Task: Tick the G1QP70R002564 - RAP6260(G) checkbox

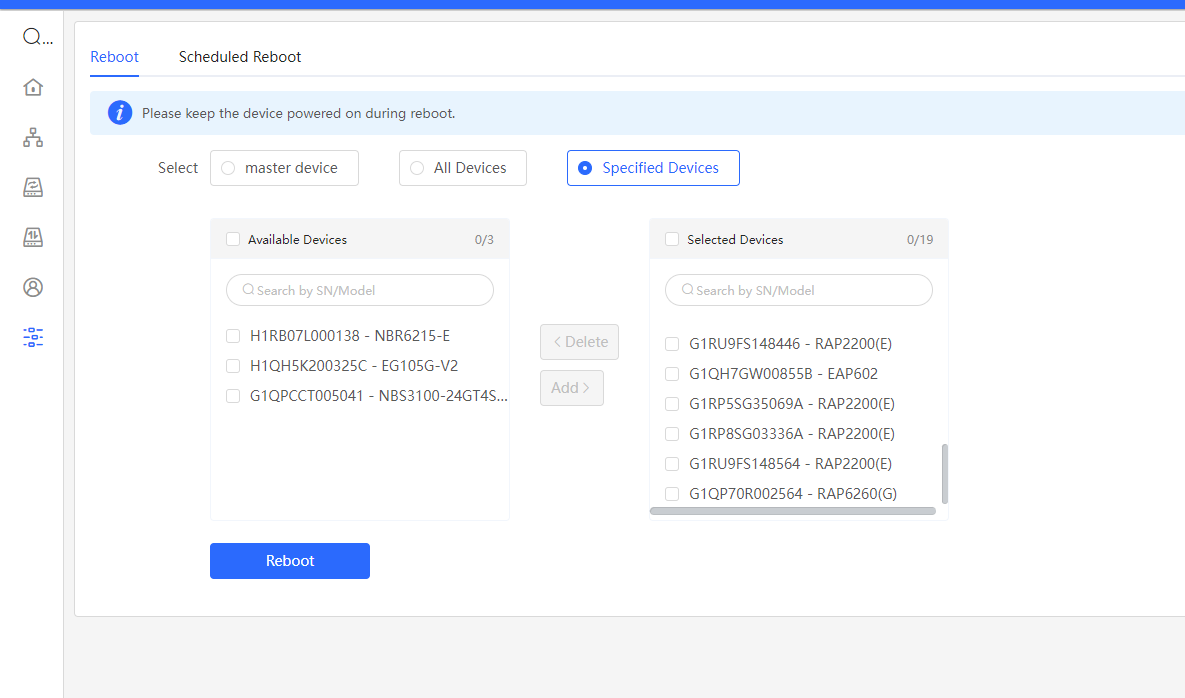Action: pos(672,494)
